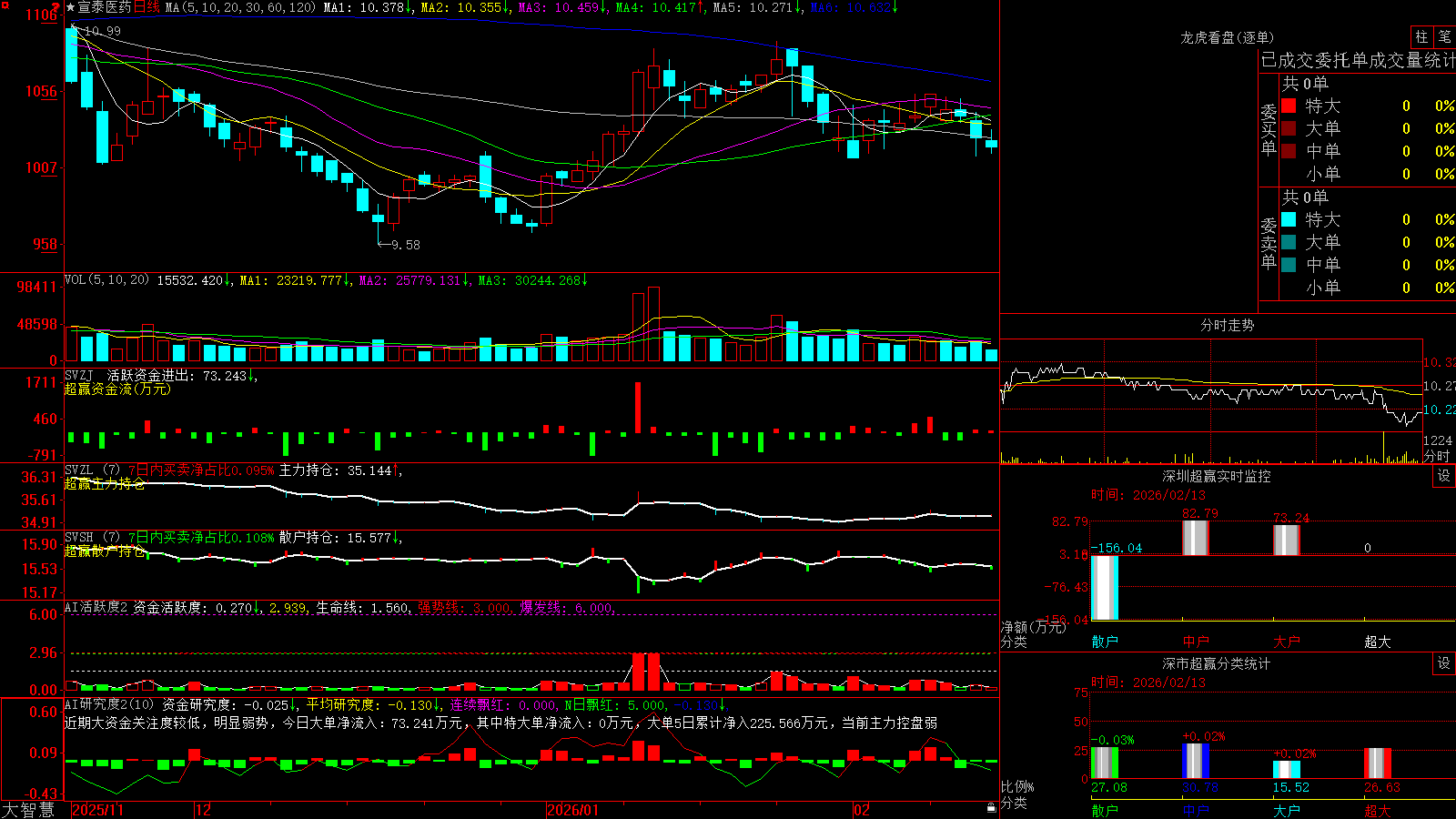1456x819 pixels.
Task: Click the small lock icon on the timeline
Action: click(991, 807)
